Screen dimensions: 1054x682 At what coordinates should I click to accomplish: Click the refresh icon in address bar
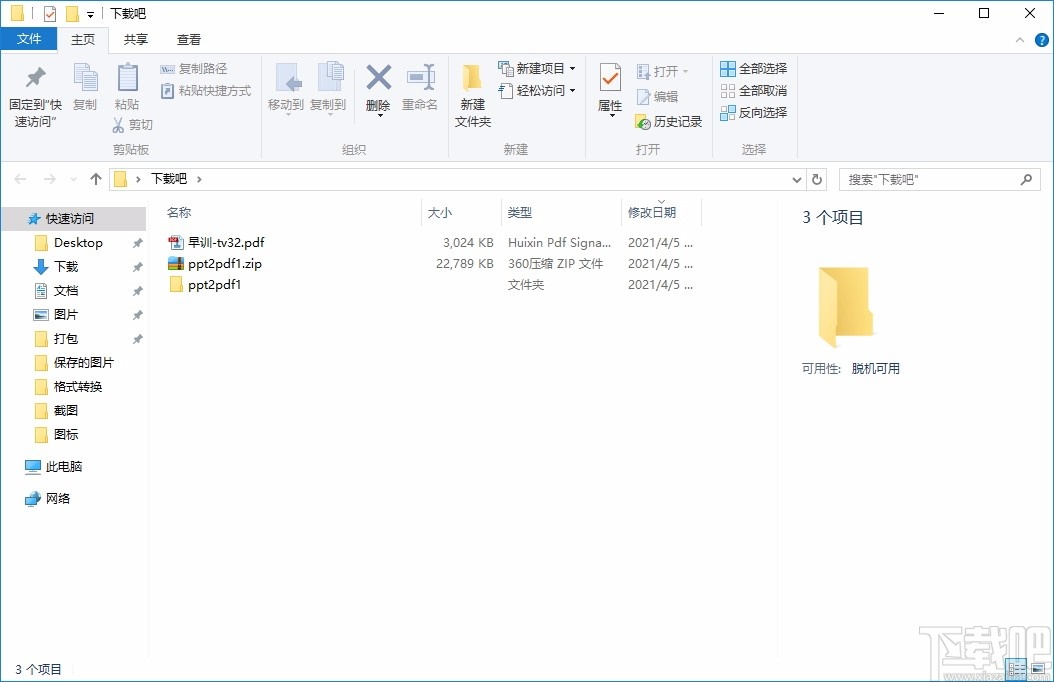pos(817,178)
